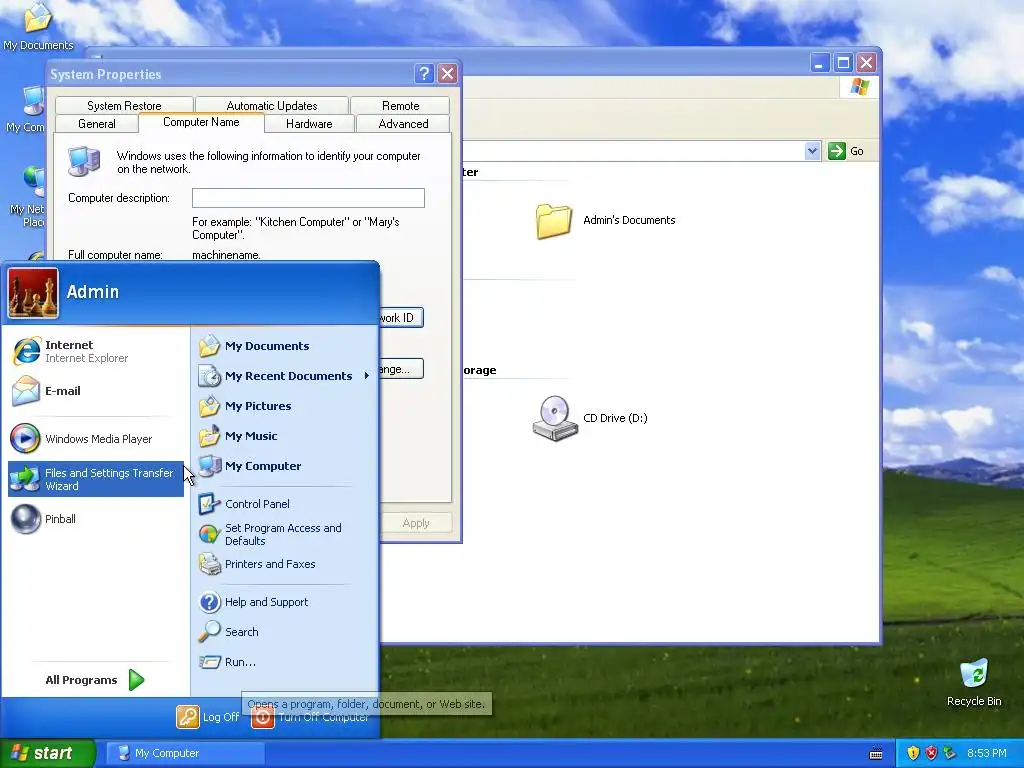Click Go button in My Computer window
The width and height of the screenshot is (1024, 768).
(x=846, y=151)
